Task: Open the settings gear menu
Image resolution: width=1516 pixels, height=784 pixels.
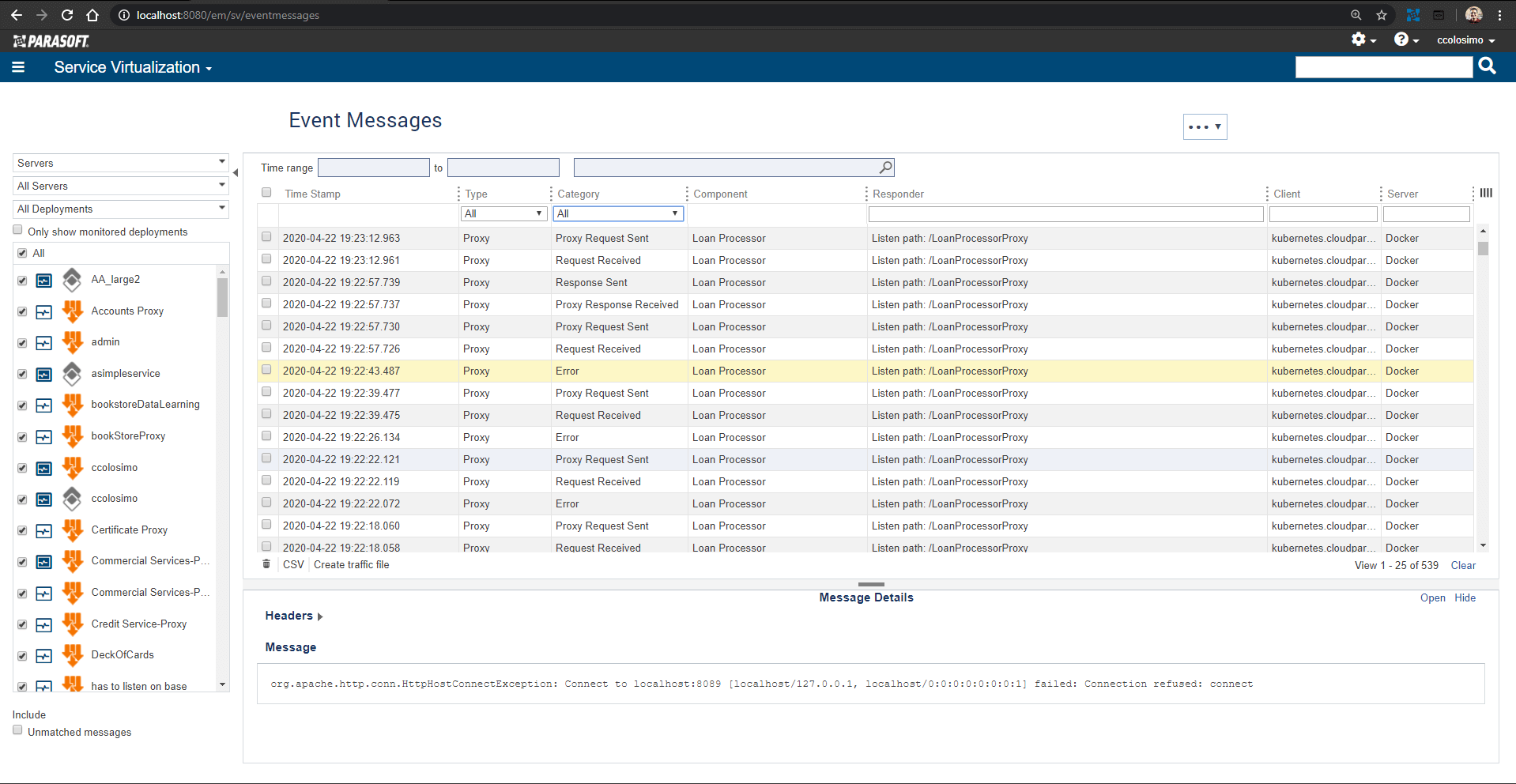Action: tap(1362, 40)
